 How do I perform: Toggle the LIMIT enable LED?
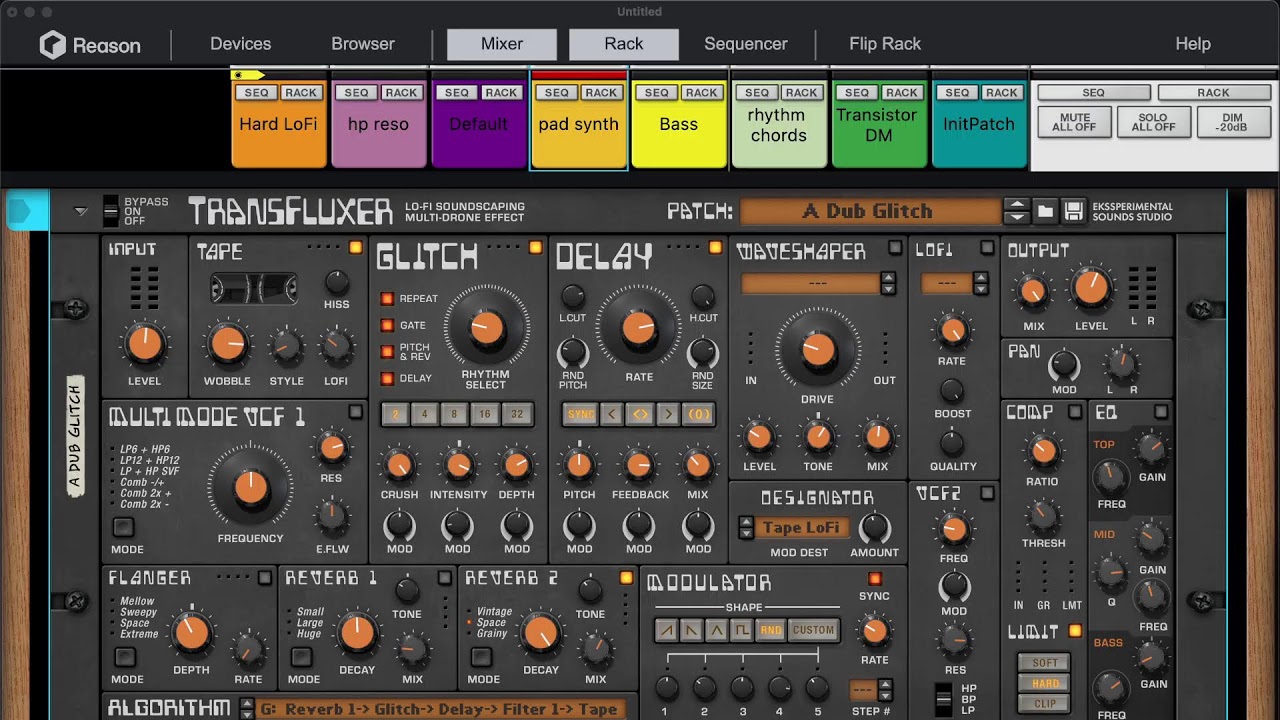pos(1075,631)
